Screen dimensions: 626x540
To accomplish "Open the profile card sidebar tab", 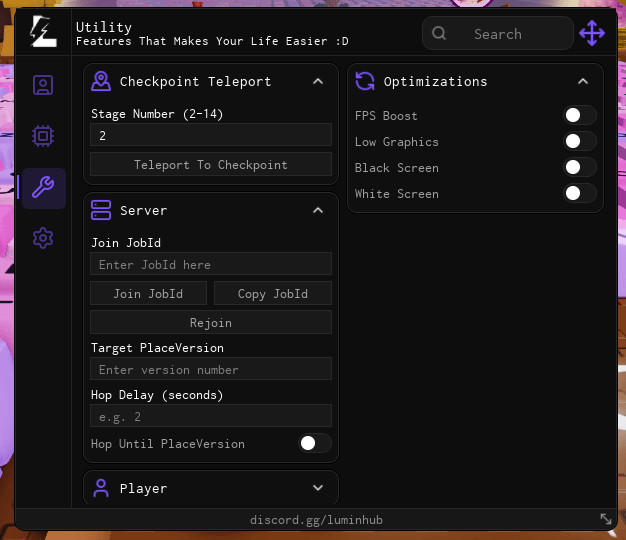I will pyautogui.click(x=43, y=85).
